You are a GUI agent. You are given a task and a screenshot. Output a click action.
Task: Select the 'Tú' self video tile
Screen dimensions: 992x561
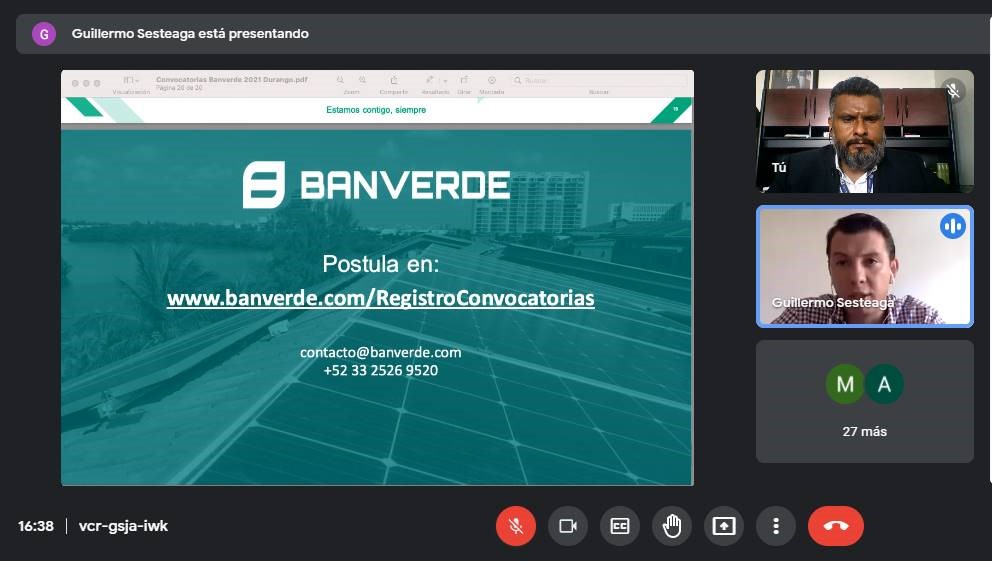tap(864, 131)
